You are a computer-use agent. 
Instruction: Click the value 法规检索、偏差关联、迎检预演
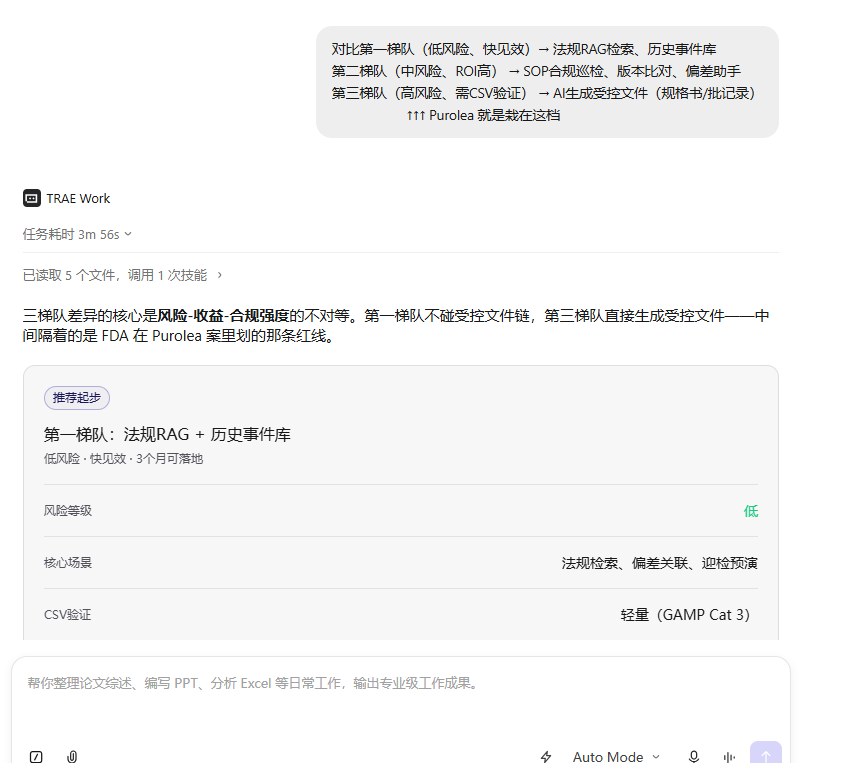tap(659, 563)
